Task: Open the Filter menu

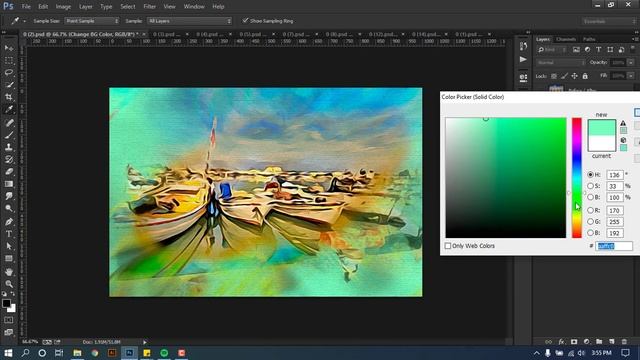Action: [x=149, y=7]
